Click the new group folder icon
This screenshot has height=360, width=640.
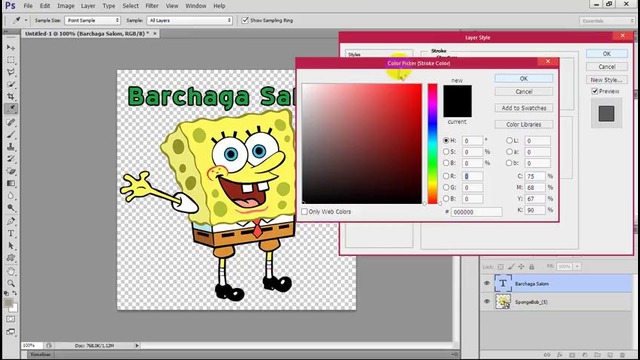(x=597, y=355)
